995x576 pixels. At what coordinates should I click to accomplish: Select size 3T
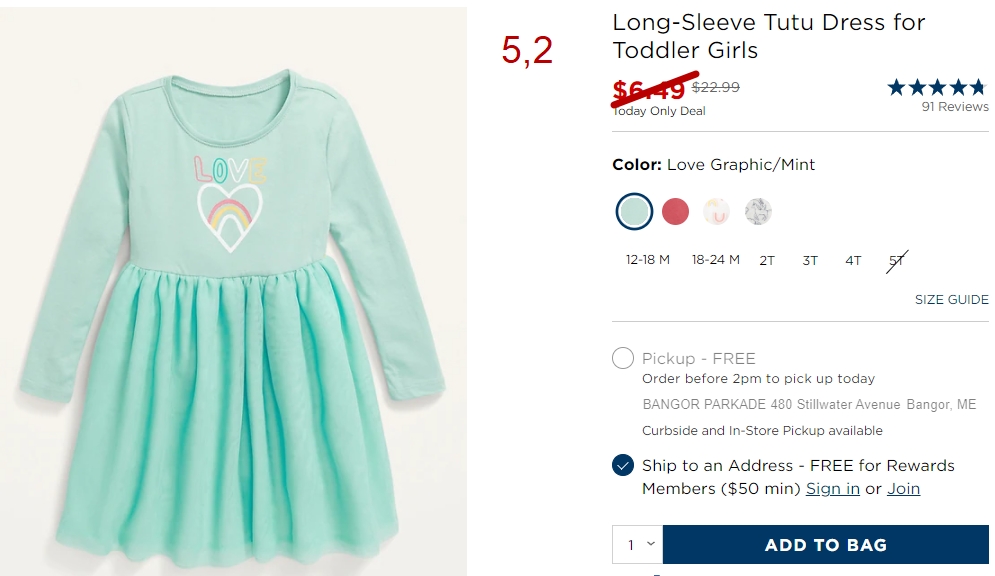pyautogui.click(x=810, y=260)
